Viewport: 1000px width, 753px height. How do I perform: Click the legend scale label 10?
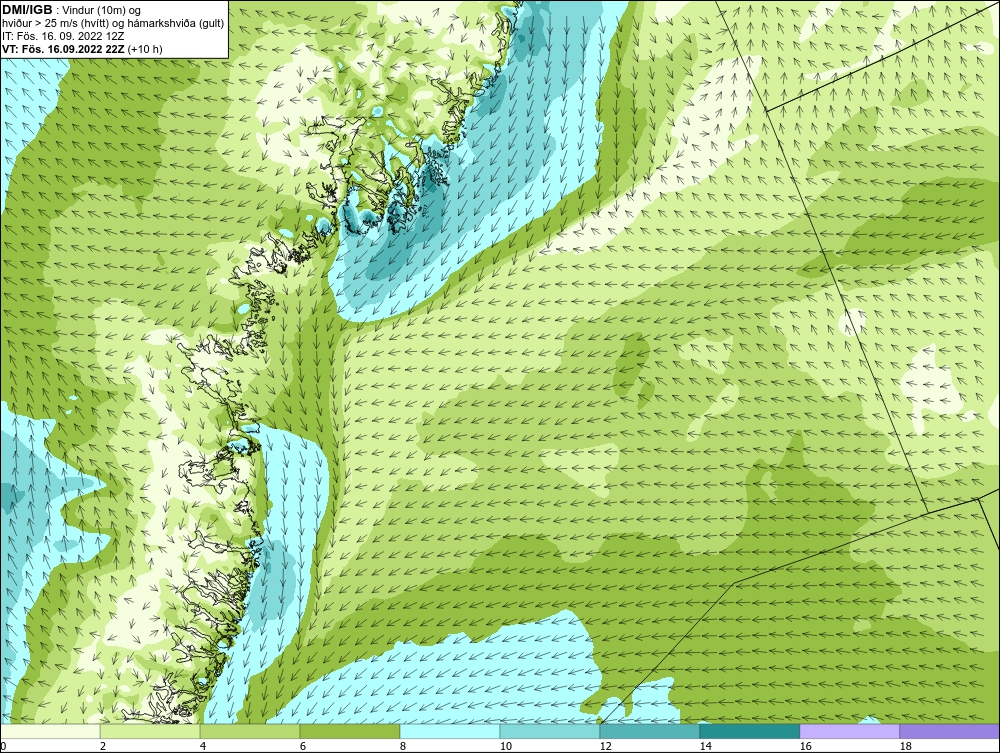click(506, 746)
